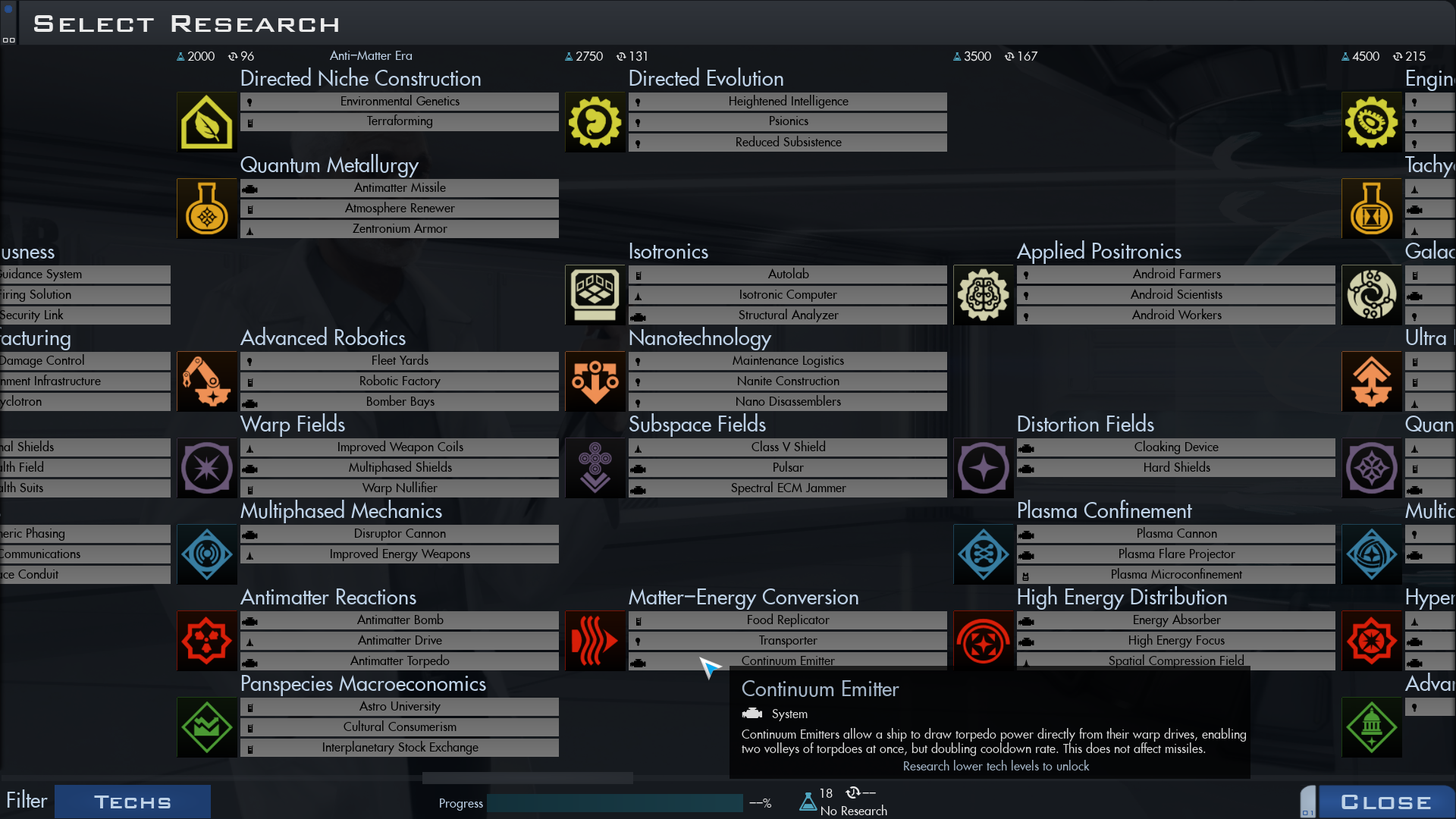Click the horizontal scrollbar above Progress

tap(528, 778)
